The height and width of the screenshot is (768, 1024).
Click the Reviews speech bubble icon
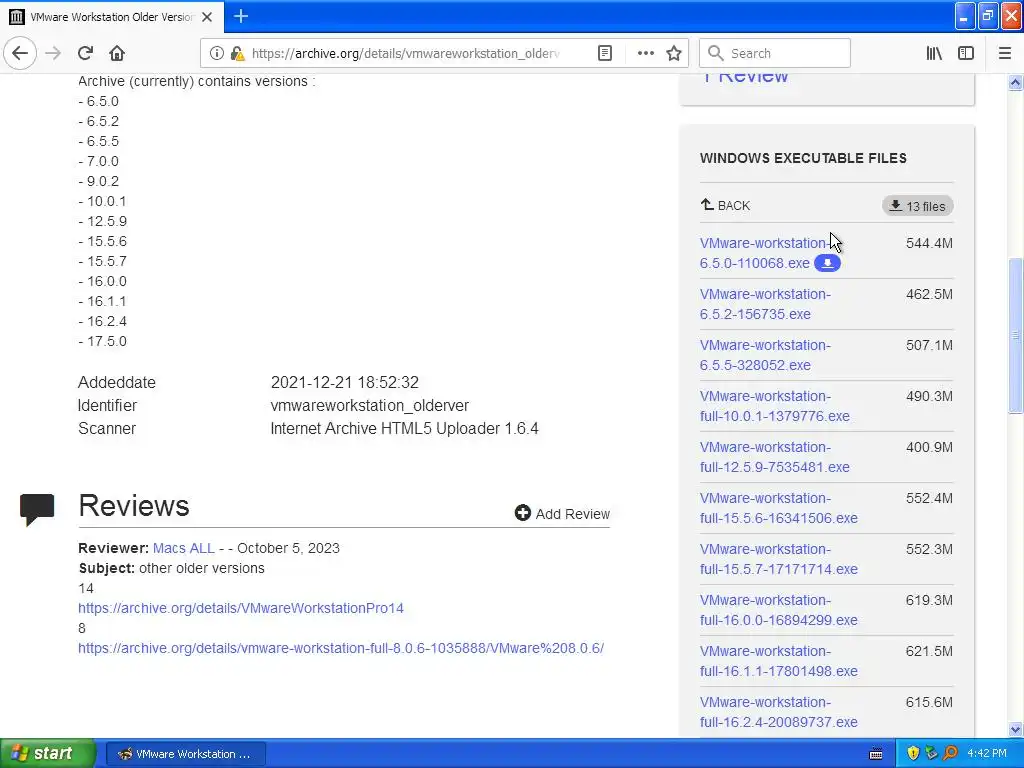coord(37,509)
